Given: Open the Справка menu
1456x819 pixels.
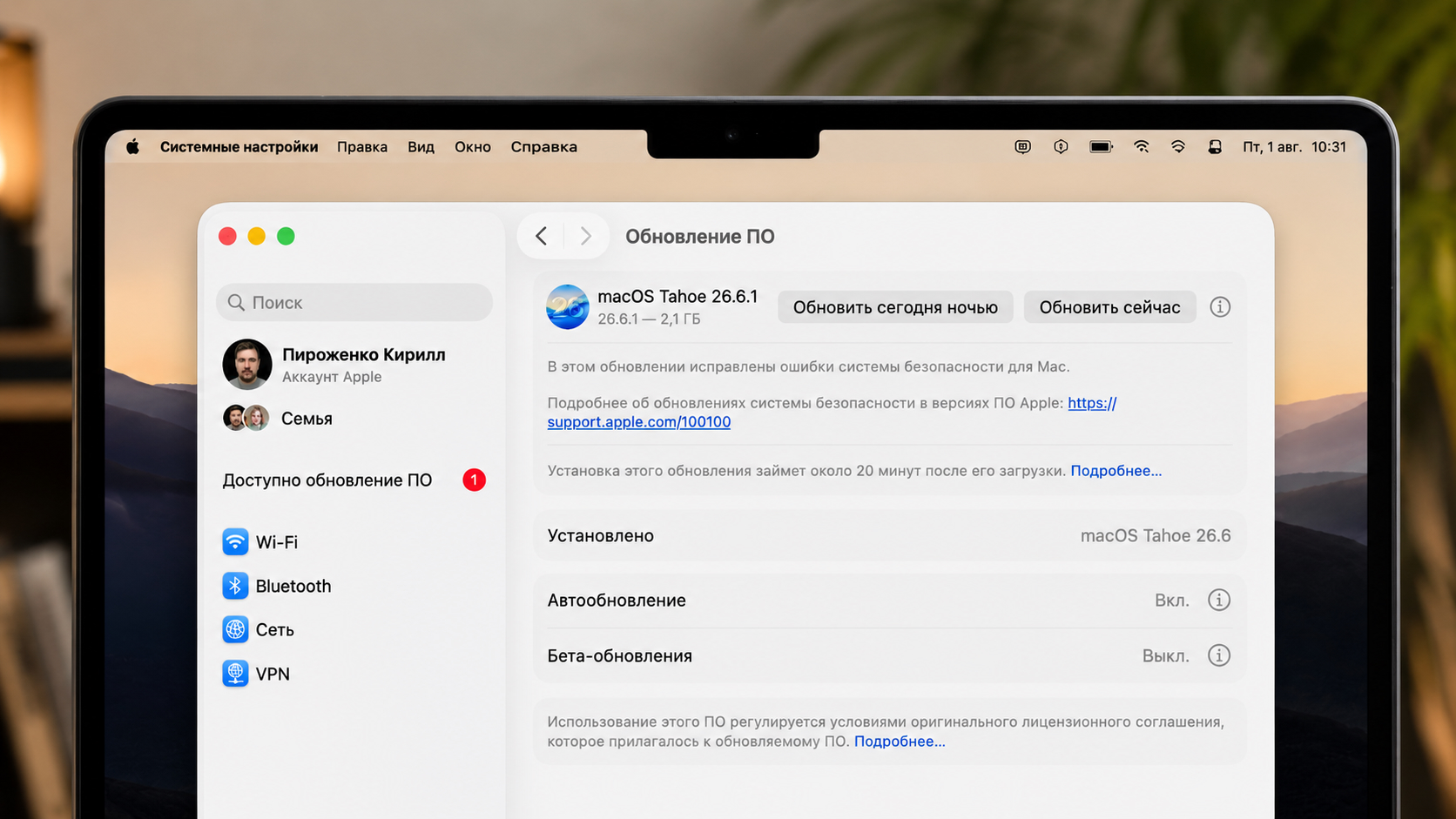Looking at the screenshot, I should [544, 147].
